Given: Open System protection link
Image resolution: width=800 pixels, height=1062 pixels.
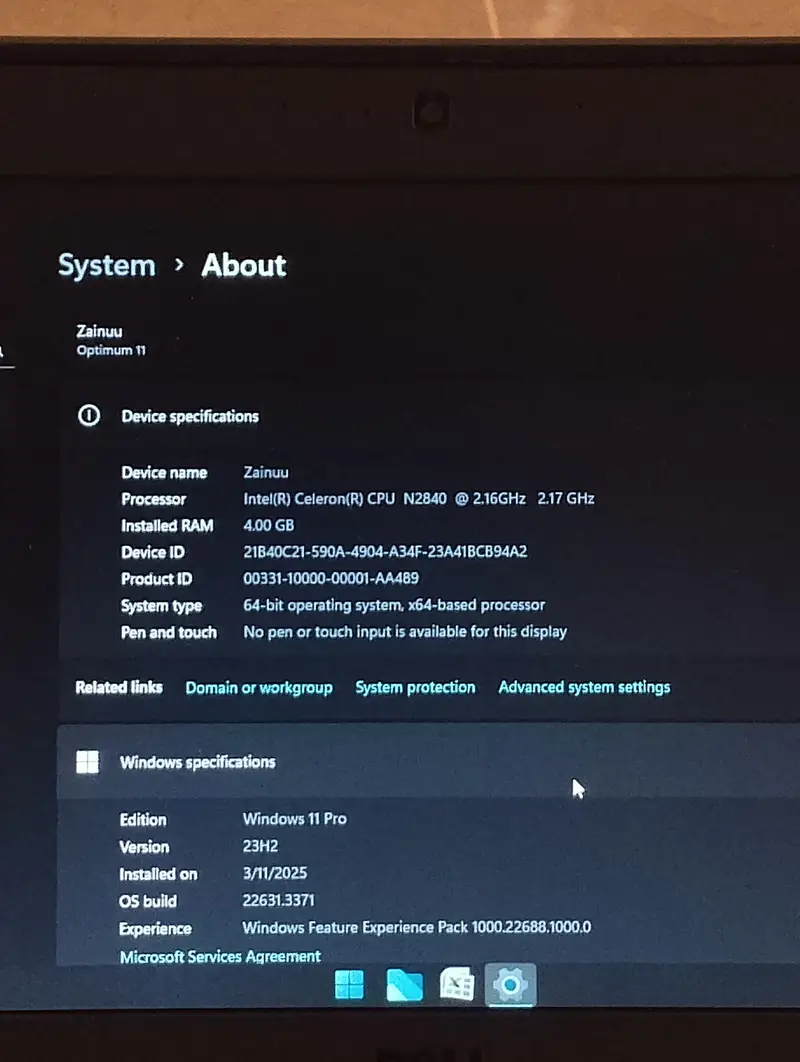Looking at the screenshot, I should (x=415, y=687).
